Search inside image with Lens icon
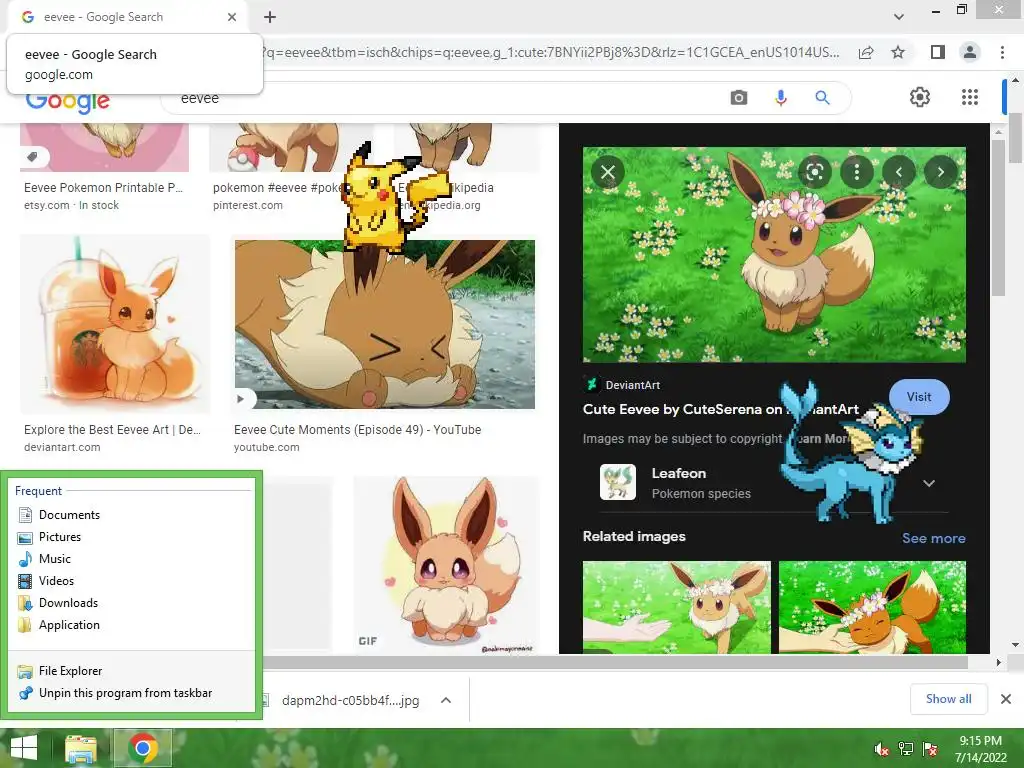The width and height of the screenshot is (1024, 768). [x=814, y=172]
